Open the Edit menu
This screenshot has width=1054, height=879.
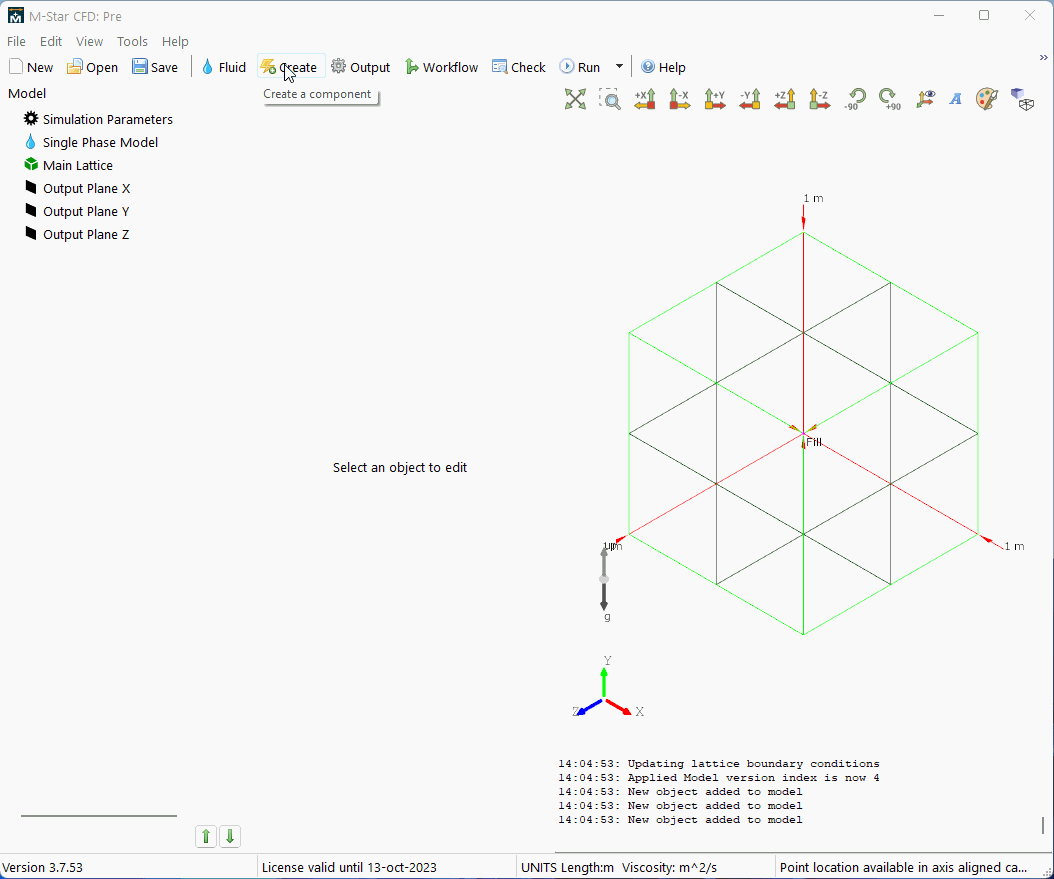click(50, 42)
